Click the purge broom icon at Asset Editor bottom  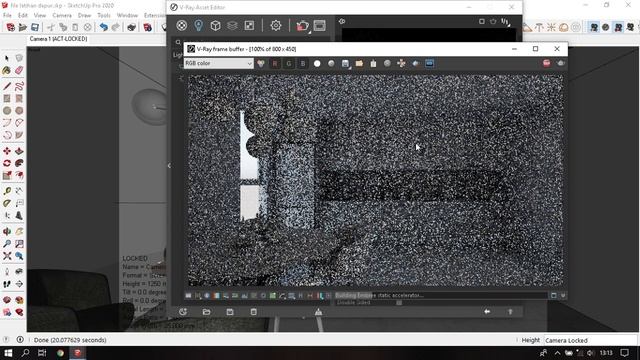[x=318, y=312]
